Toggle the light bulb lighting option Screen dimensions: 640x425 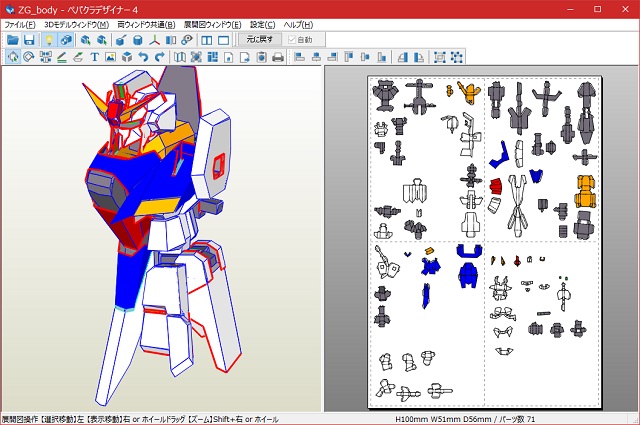coord(49,40)
